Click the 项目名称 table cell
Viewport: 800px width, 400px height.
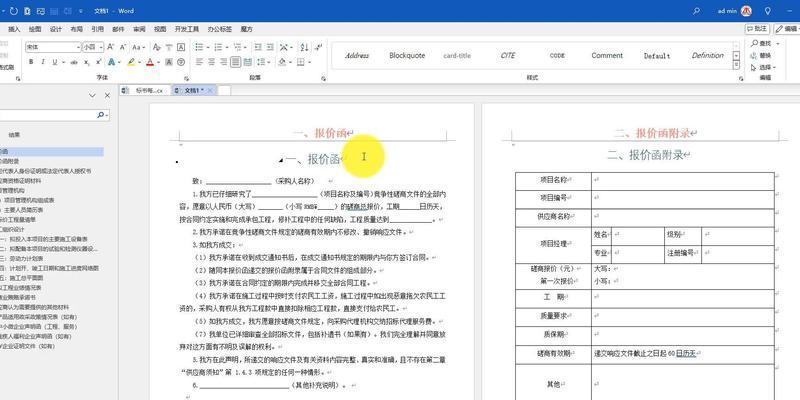point(553,180)
